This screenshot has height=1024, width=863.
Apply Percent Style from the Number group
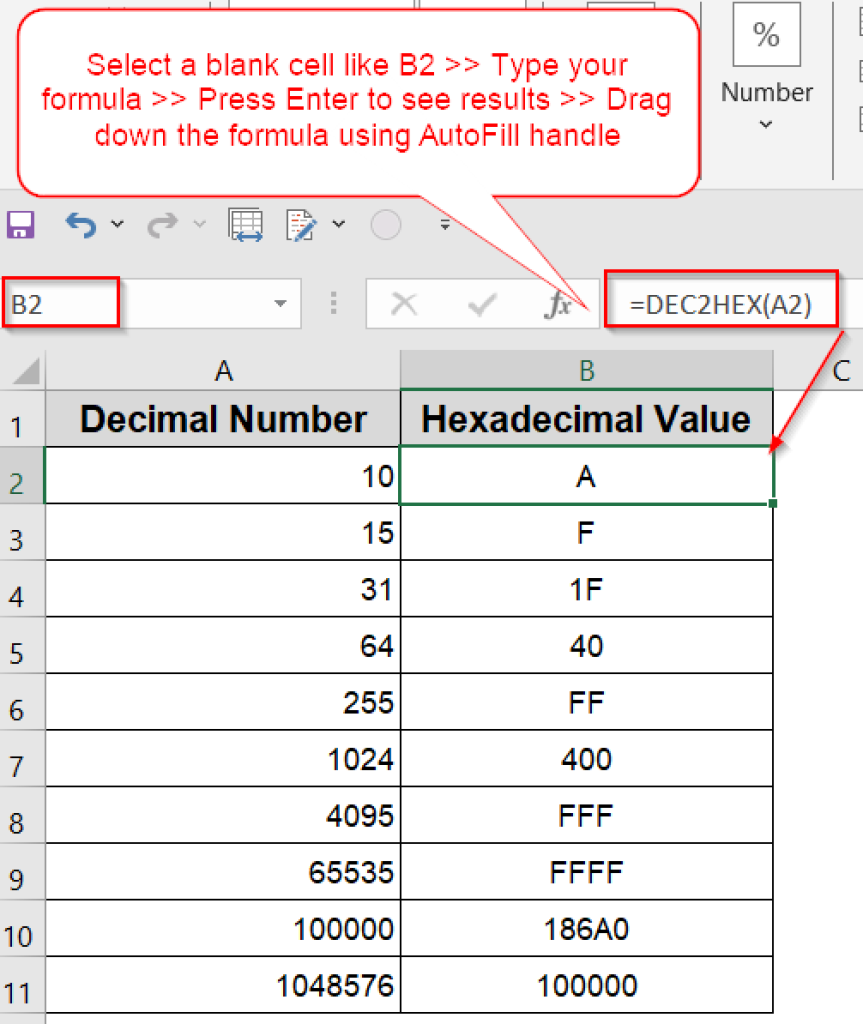tap(766, 34)
